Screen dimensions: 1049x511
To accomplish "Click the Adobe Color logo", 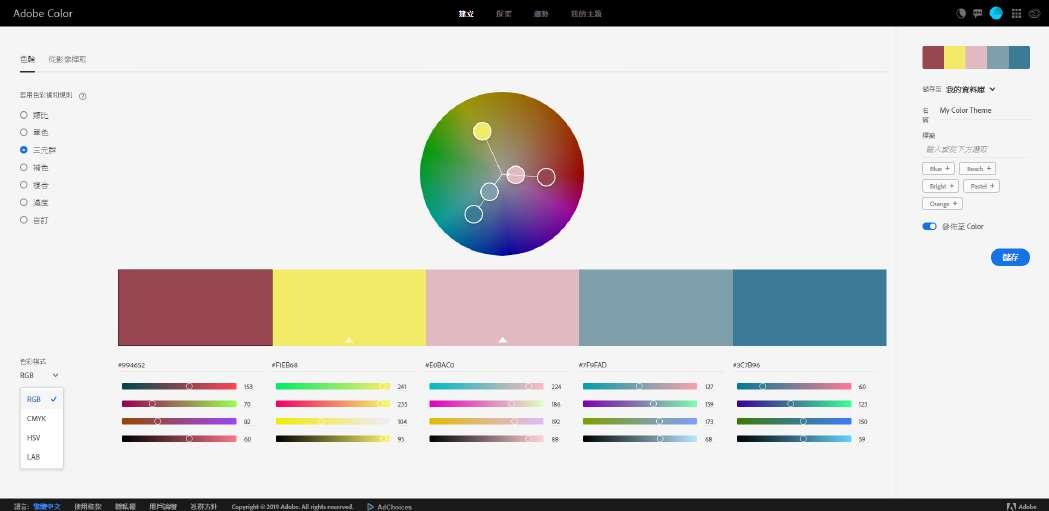I will (43, 13).
